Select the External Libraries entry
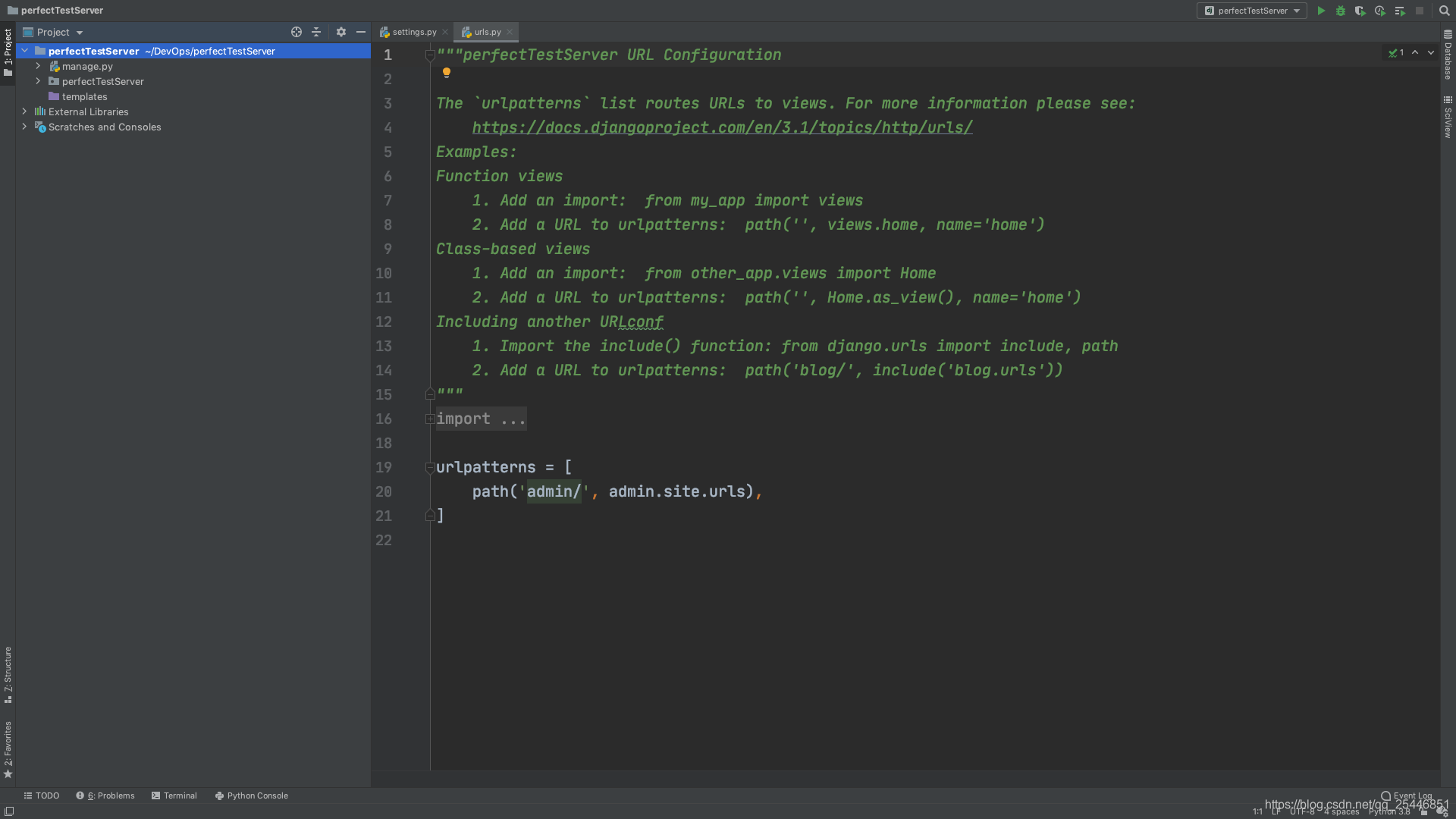 [x=82, y=111]
